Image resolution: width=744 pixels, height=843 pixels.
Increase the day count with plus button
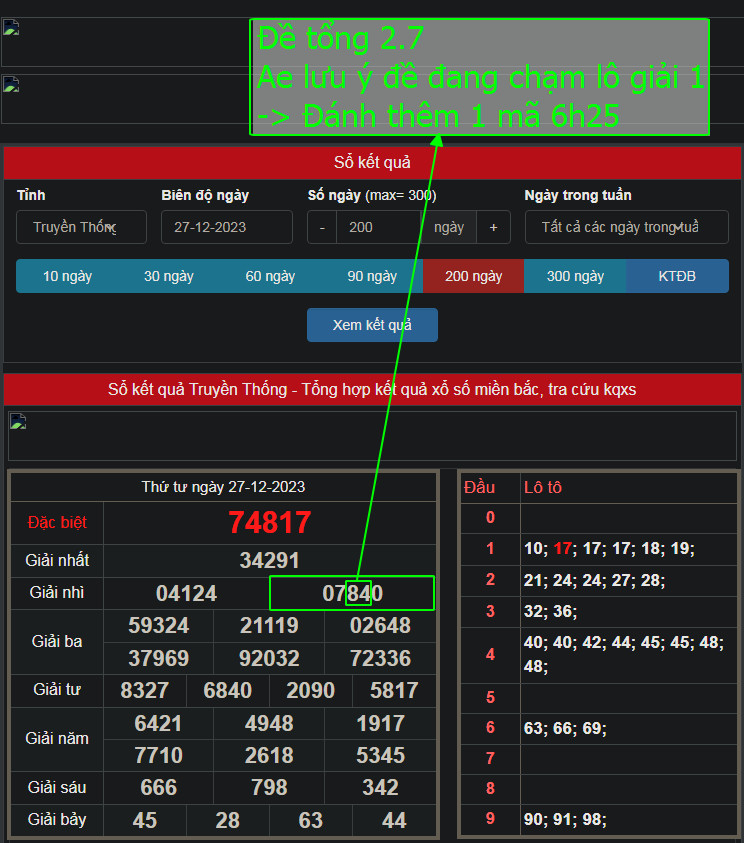click(493, 227)
